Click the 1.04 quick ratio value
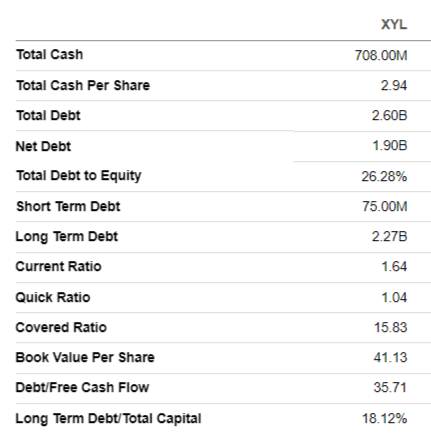This screenshot has height=441, width=431. 394,297
